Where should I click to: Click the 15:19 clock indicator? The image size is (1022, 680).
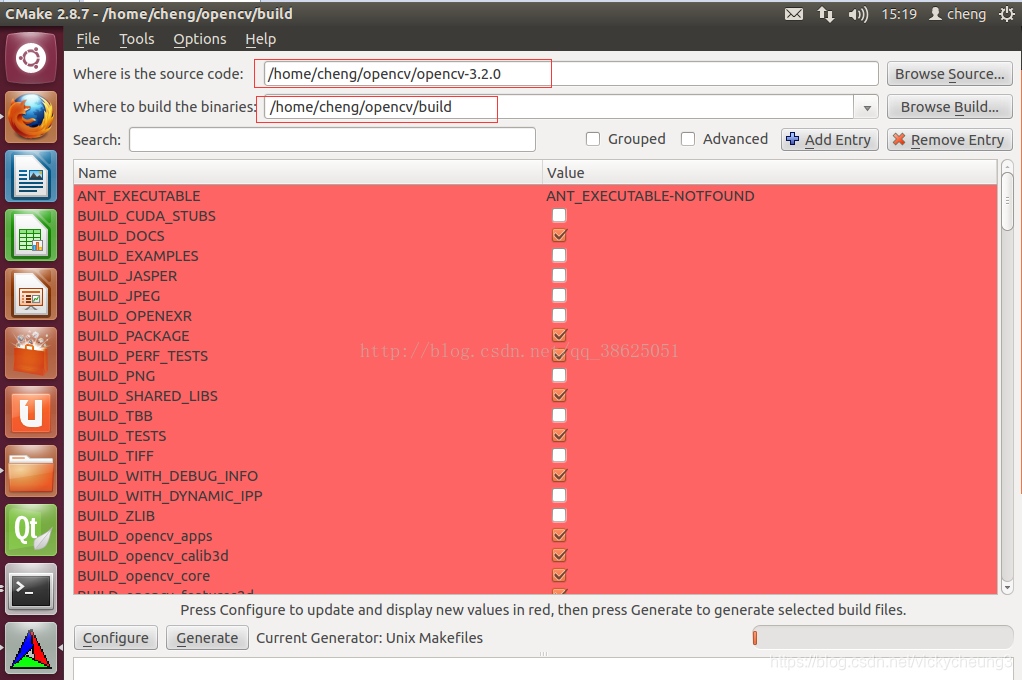tap(899, 14)
